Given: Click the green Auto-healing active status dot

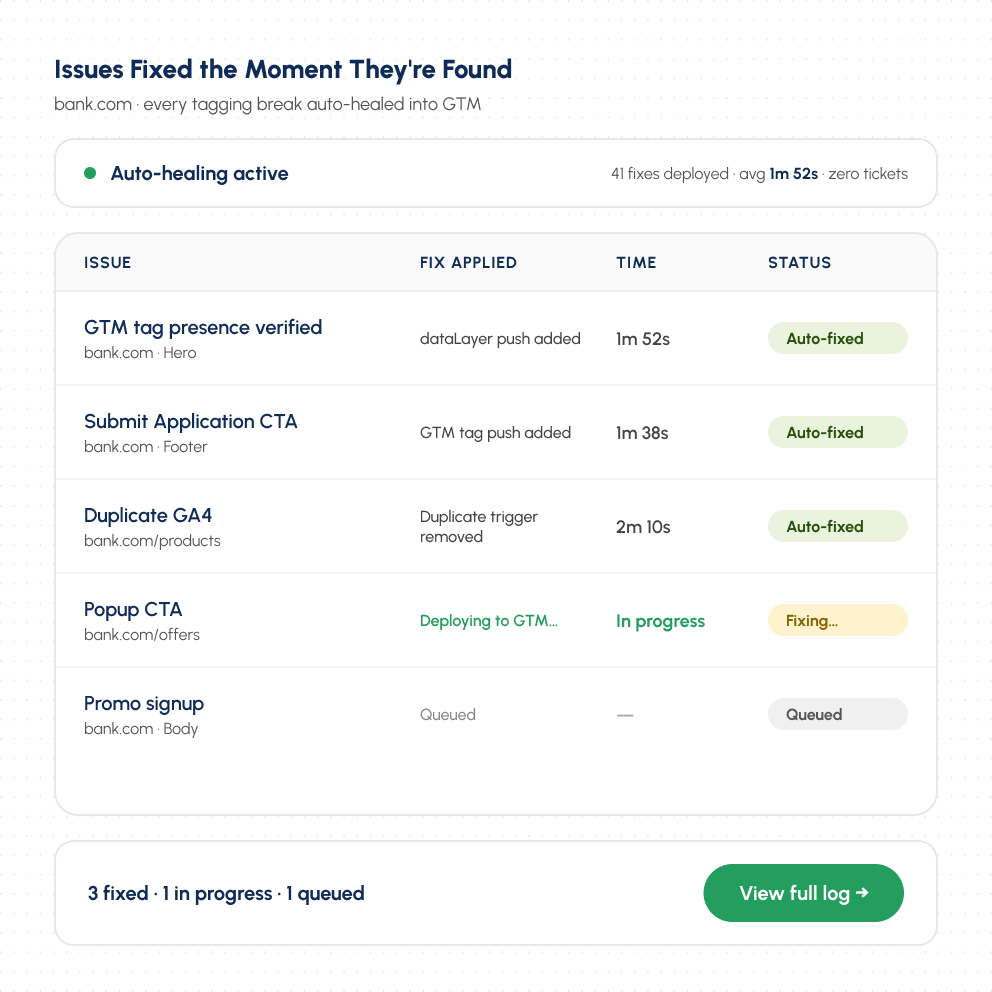Looking at the screenshot, I should click(x=90, y=173).
